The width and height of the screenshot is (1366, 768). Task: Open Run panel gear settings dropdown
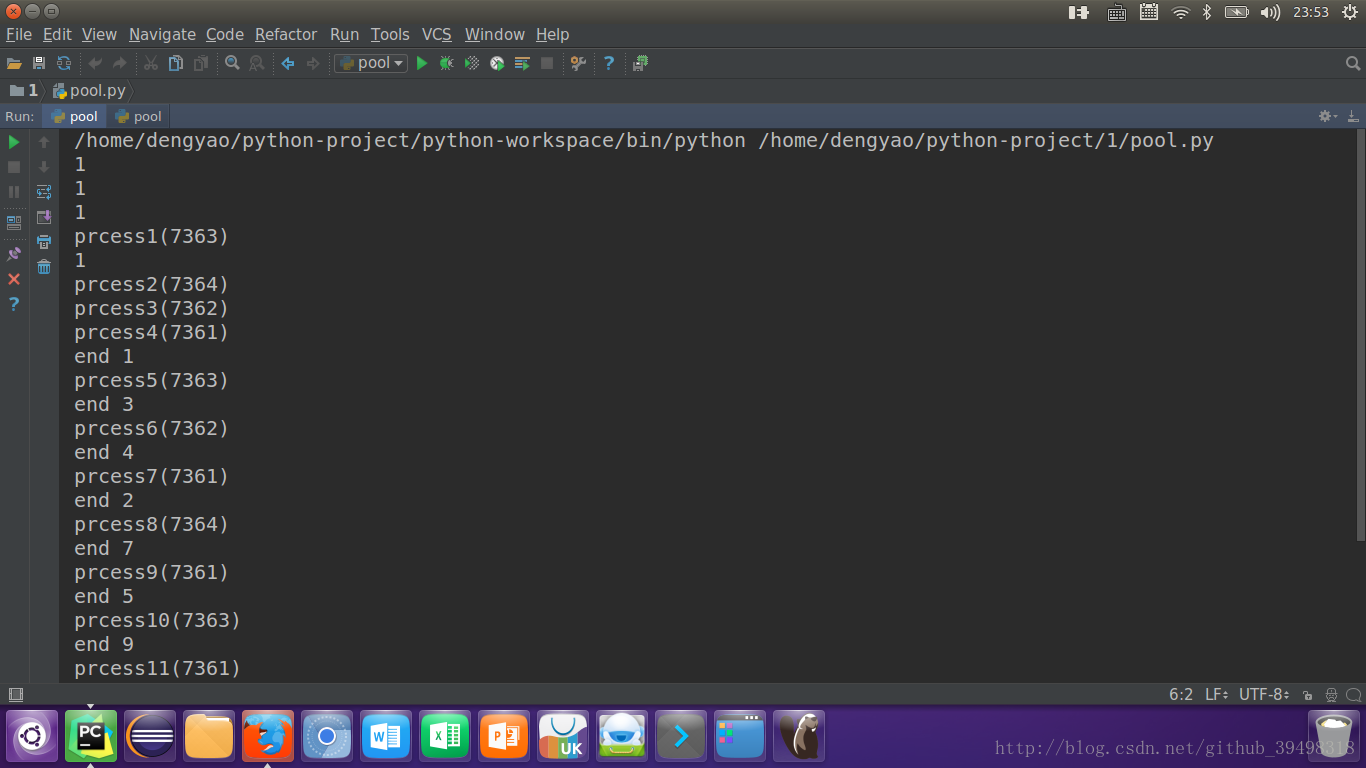[1328, 116]
